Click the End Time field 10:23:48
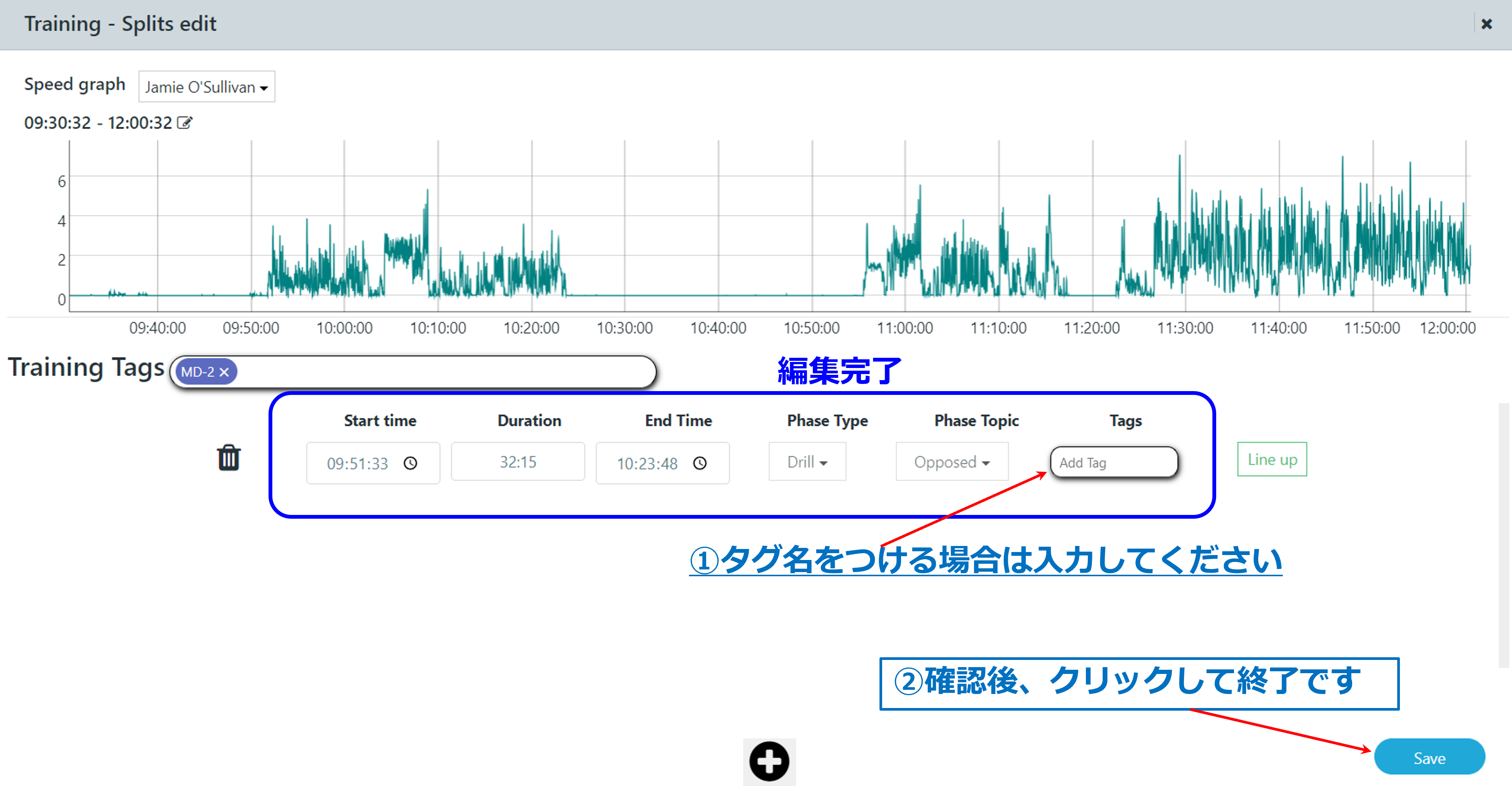Image resolution: width=1512 pixels, height=786 pixels. 662,463
